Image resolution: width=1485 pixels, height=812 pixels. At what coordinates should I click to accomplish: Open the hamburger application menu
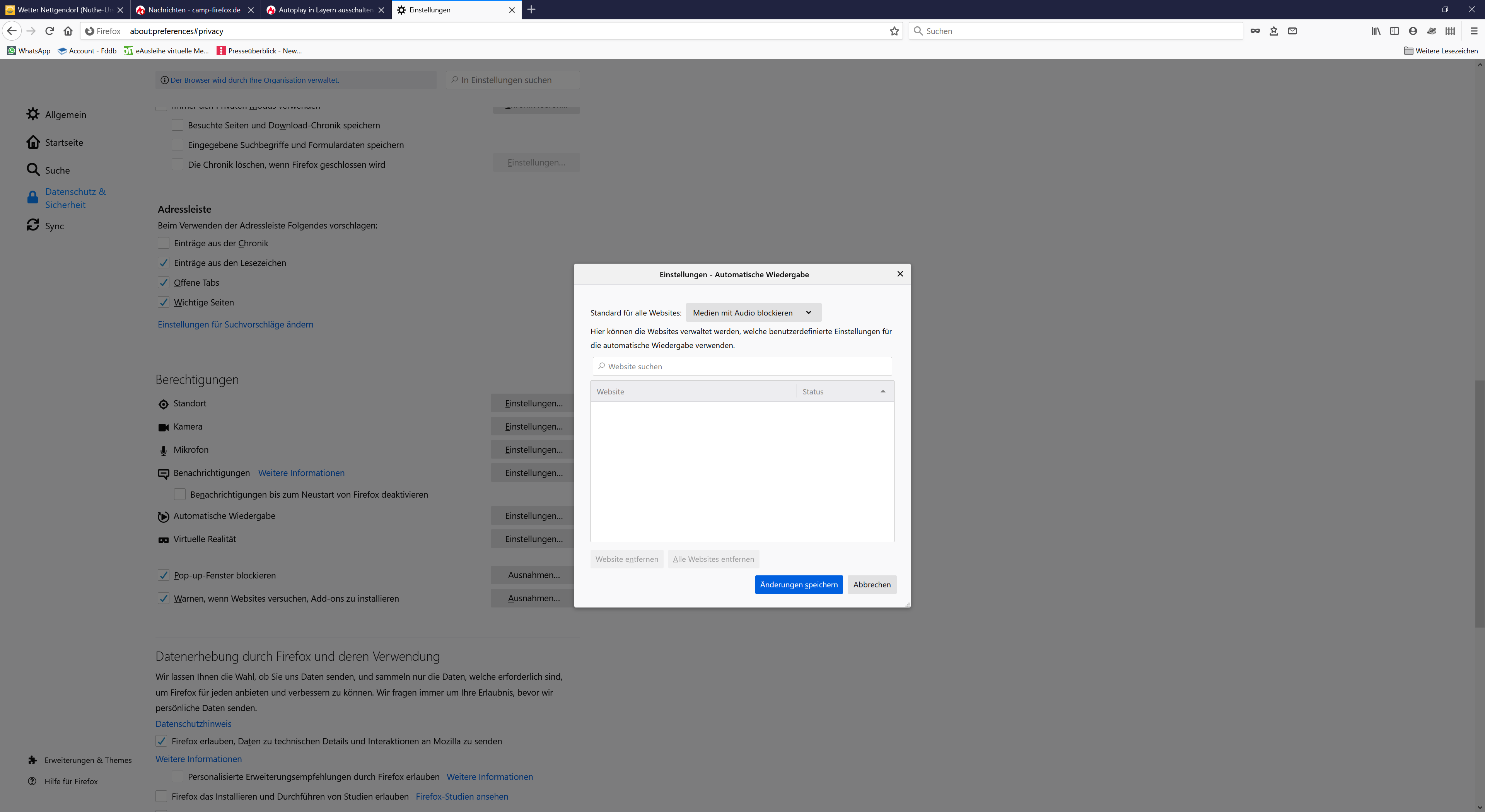click(1473, 31)
